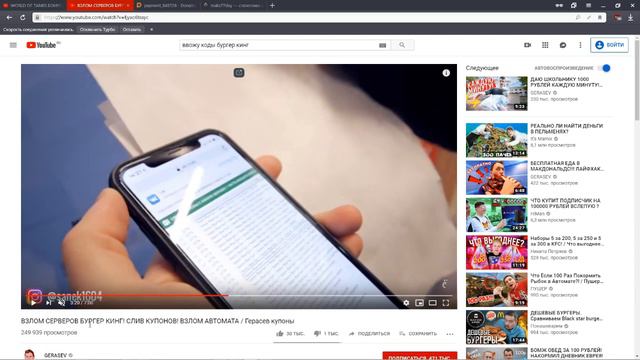Open БЕСПЛАТНАЯ ЕДА В МАКДОНАЛЬДС video thumbnail
The width and height of the screenshot is (640, 360).
(x=497, y=178)
